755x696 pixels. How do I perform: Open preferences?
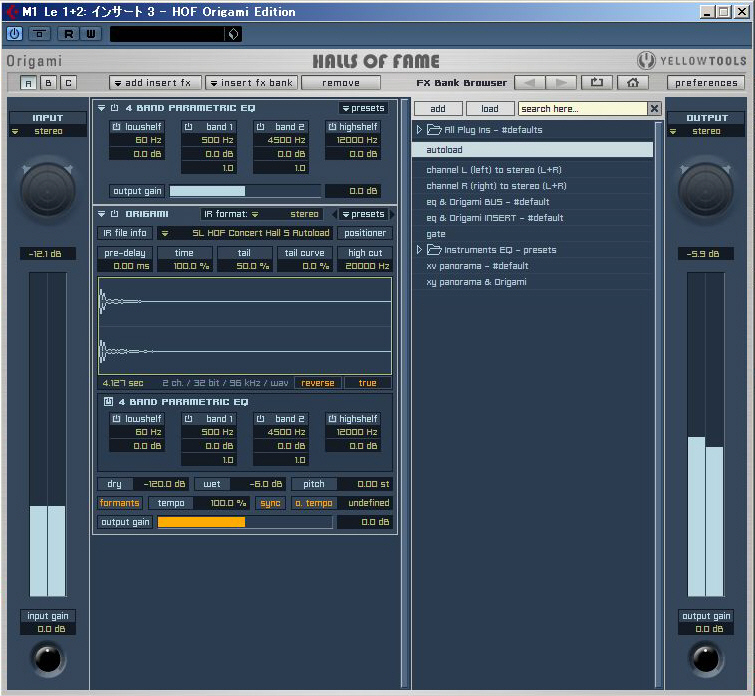click(x=706, y=83)
